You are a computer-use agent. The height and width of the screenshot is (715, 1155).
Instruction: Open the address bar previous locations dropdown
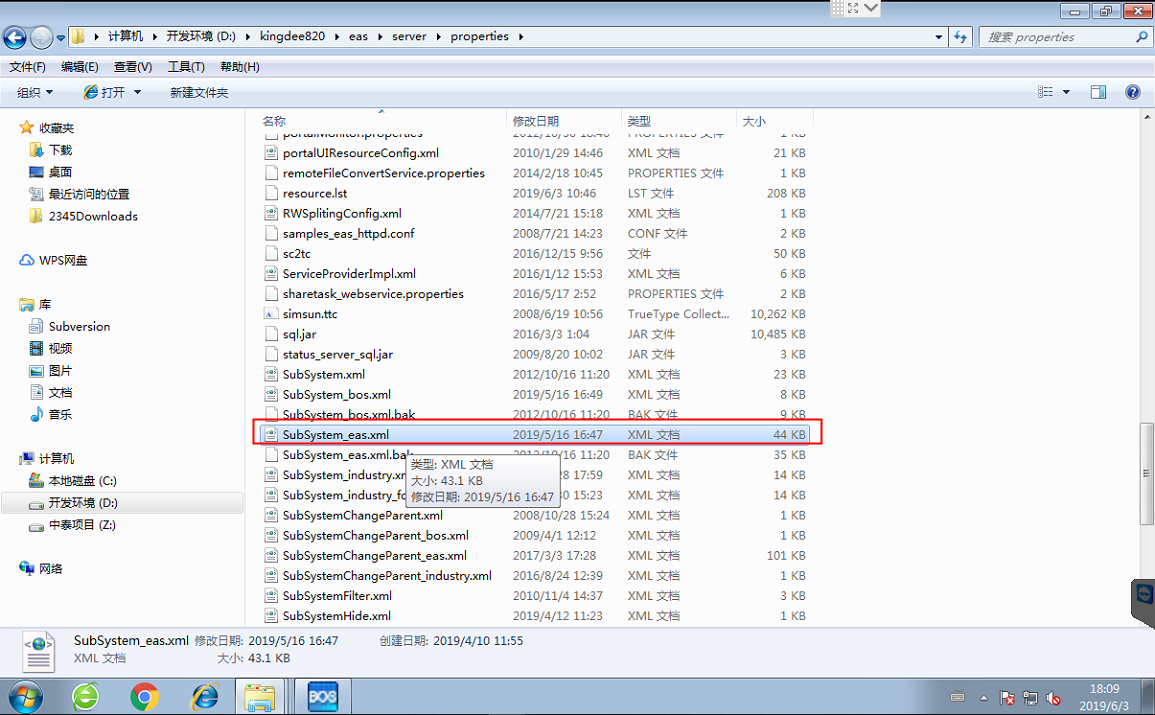tap(938, 37)
